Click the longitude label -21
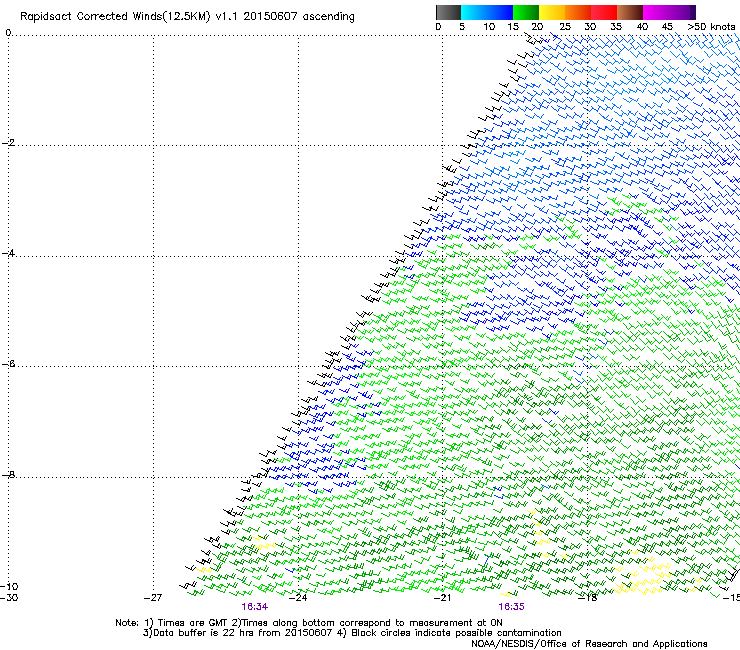The image size is (740, 650). click(443, 598)
